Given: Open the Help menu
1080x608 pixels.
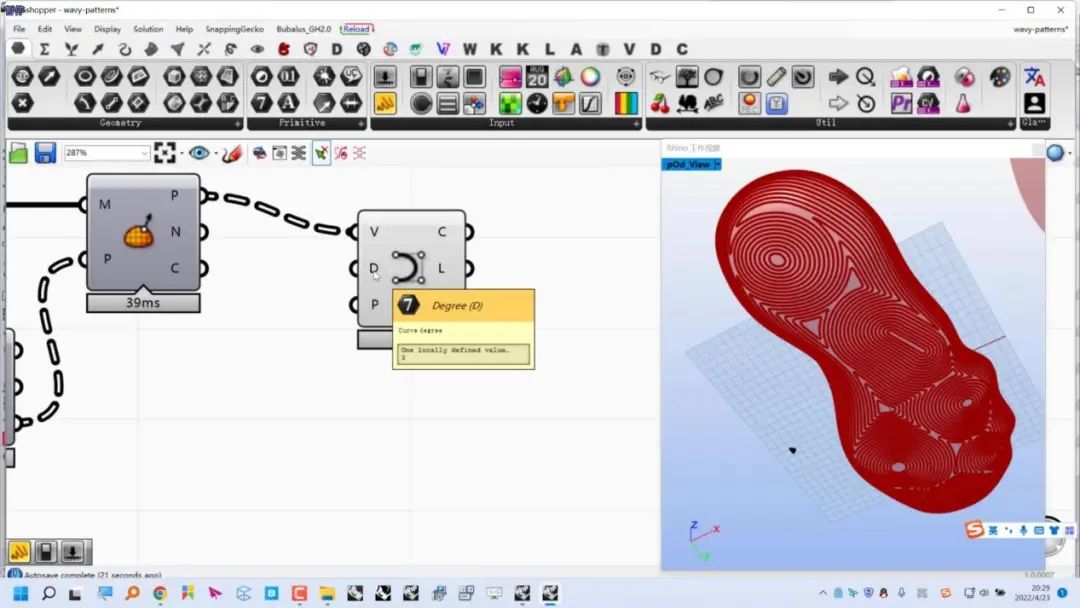Looking at the screenshot, I should click(184, 29).
